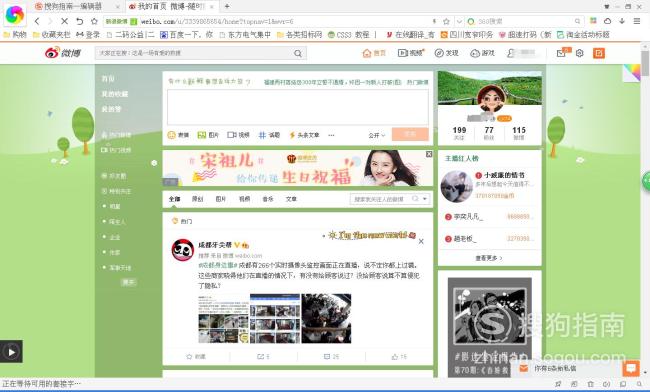Screen dimensions: 650x392
Task: Click 首页 in left sidebar
Action: tap(108, 79)
